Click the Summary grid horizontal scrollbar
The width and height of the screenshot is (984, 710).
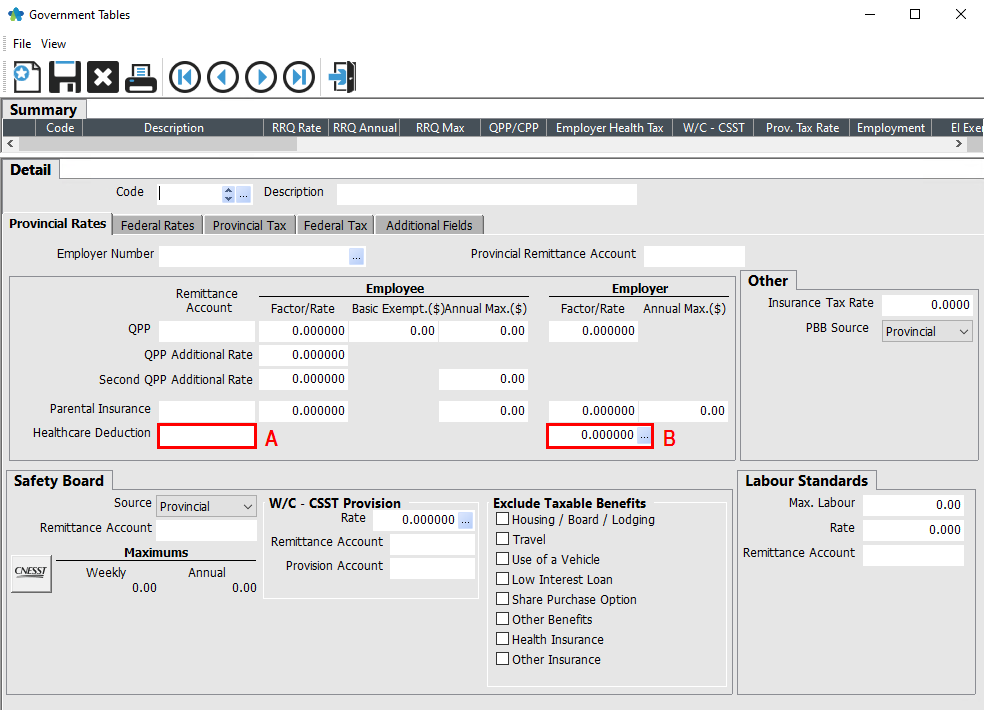point(480,144)
